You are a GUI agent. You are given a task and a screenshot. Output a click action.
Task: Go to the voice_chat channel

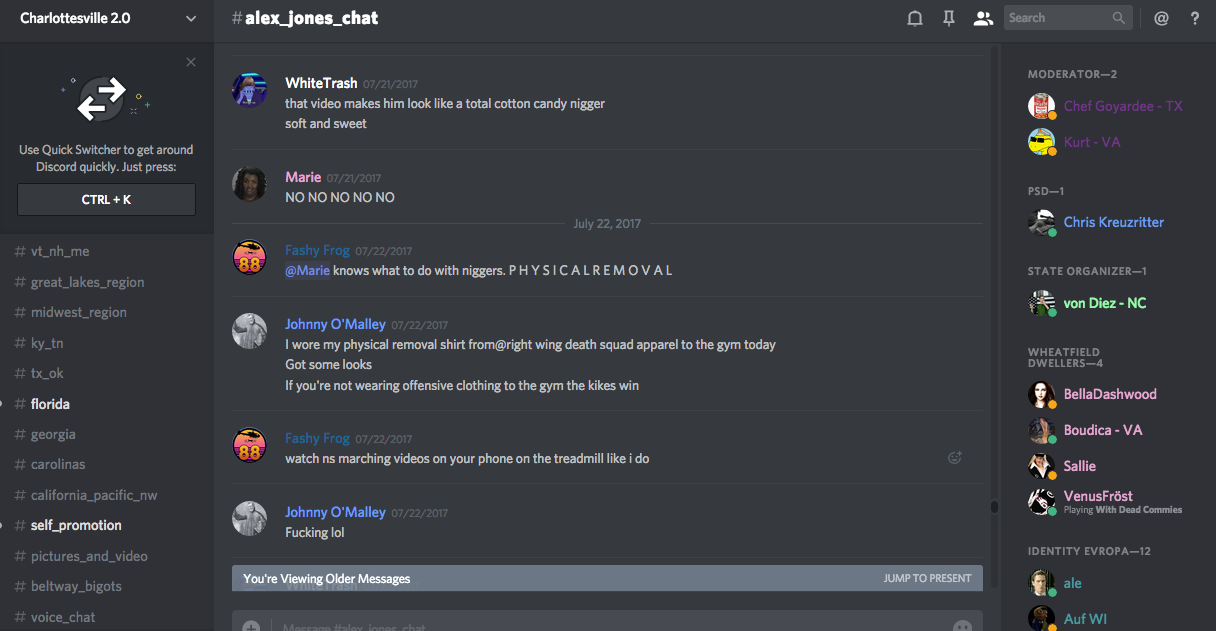(63, 617)
